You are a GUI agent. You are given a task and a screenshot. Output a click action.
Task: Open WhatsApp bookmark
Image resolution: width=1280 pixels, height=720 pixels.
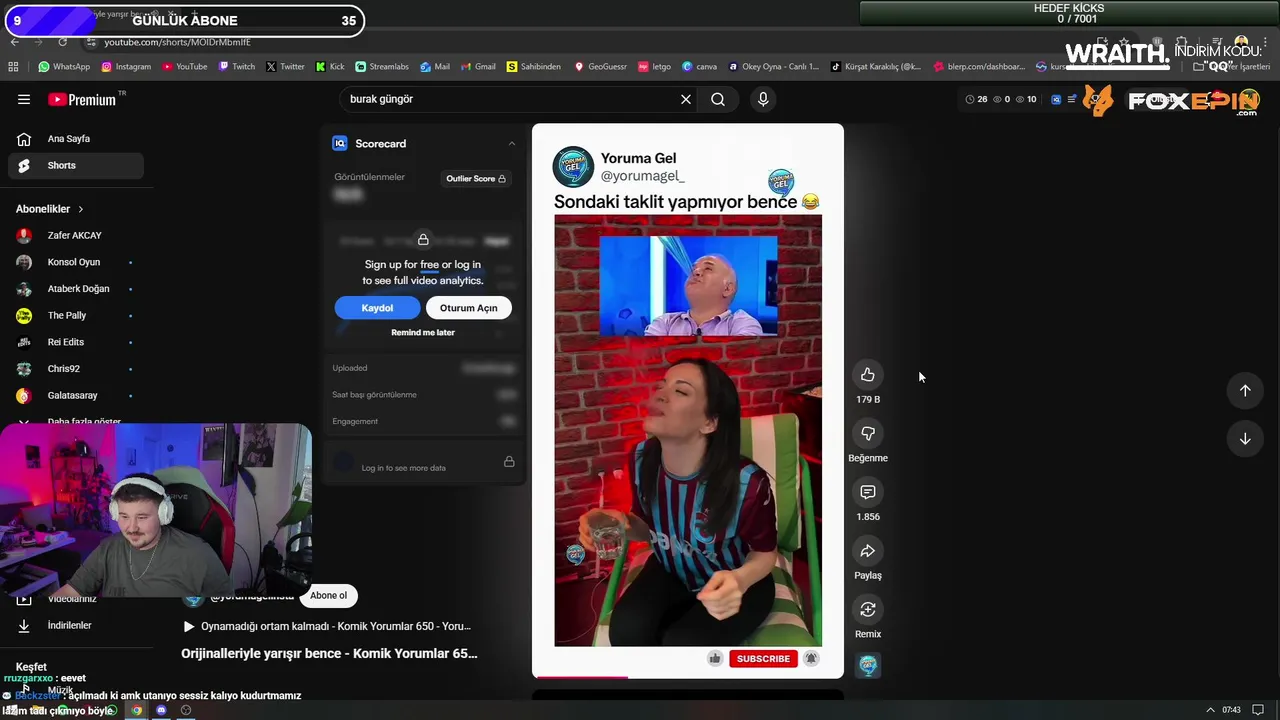pos(64,67)
